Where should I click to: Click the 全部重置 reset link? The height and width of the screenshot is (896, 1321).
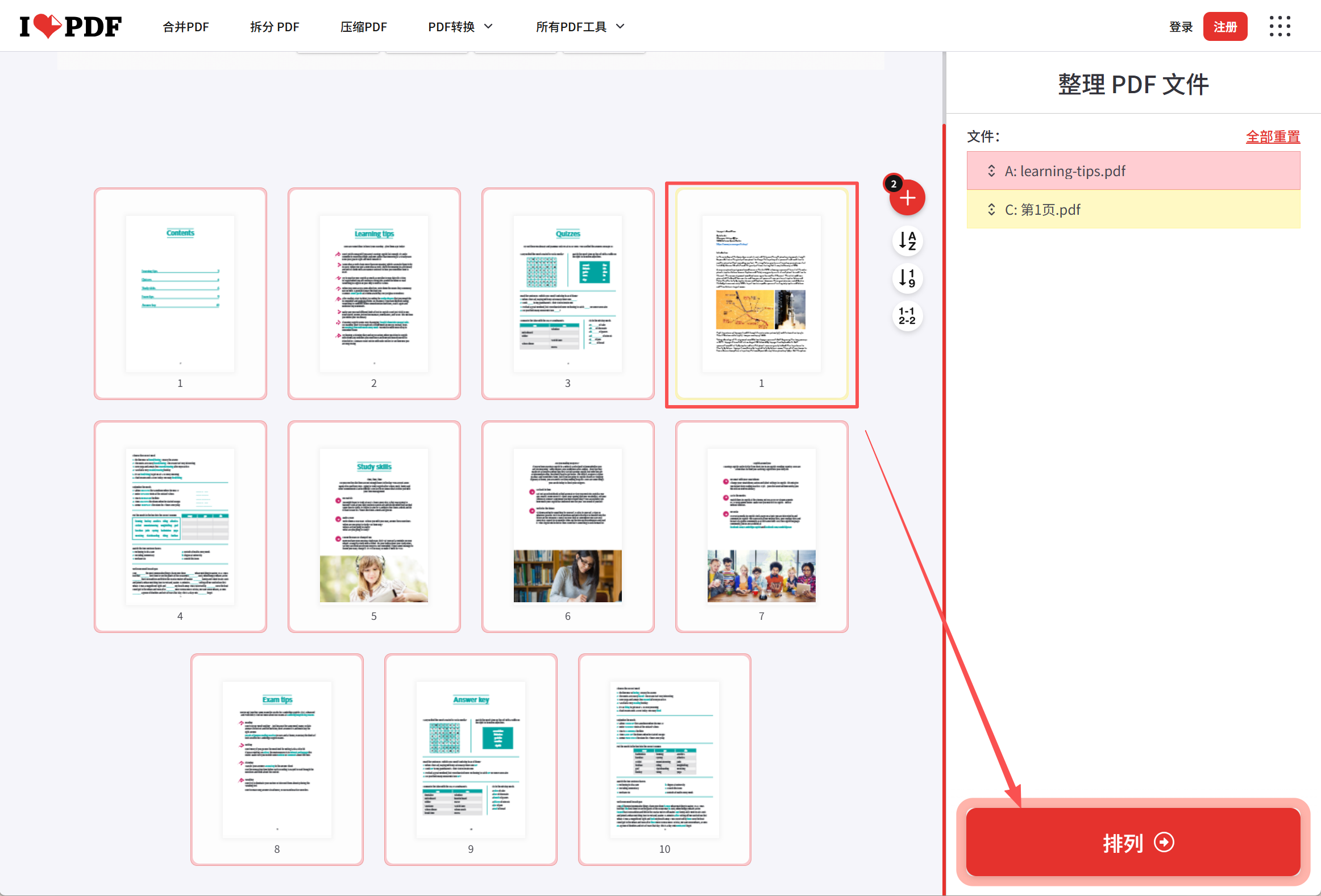point(1273,136)
